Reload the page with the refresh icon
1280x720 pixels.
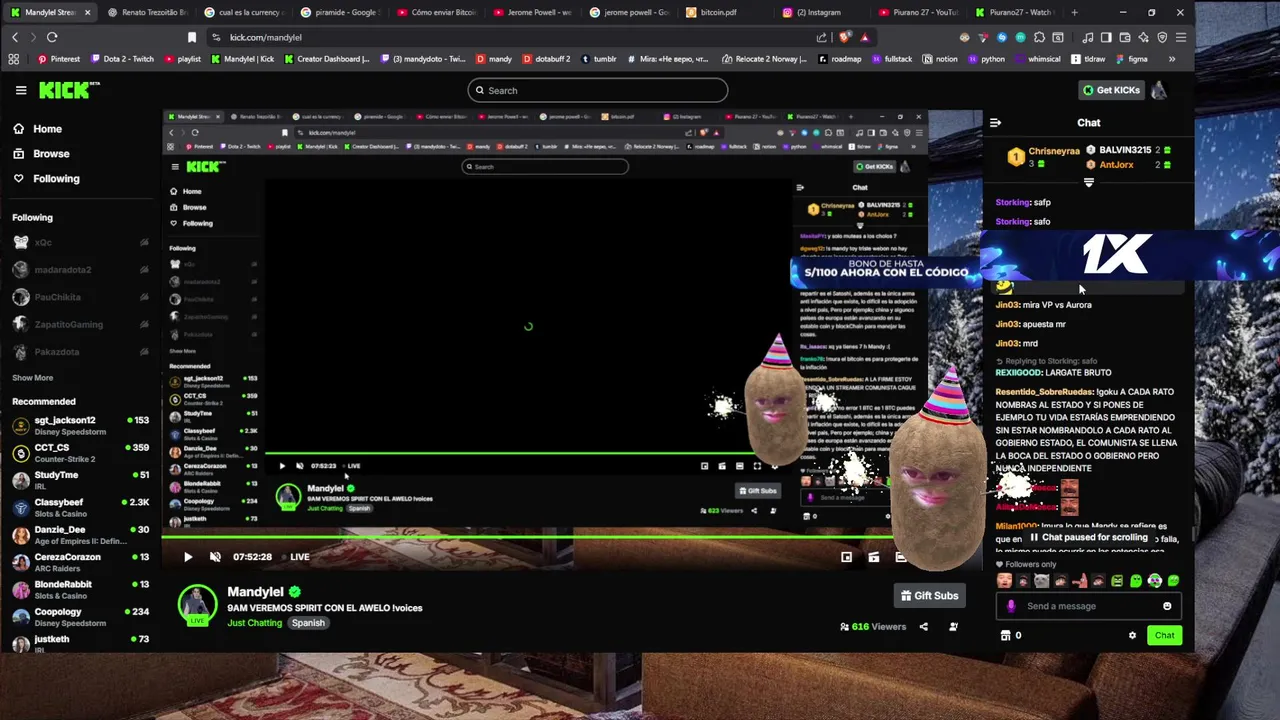[x=52, y=37]
